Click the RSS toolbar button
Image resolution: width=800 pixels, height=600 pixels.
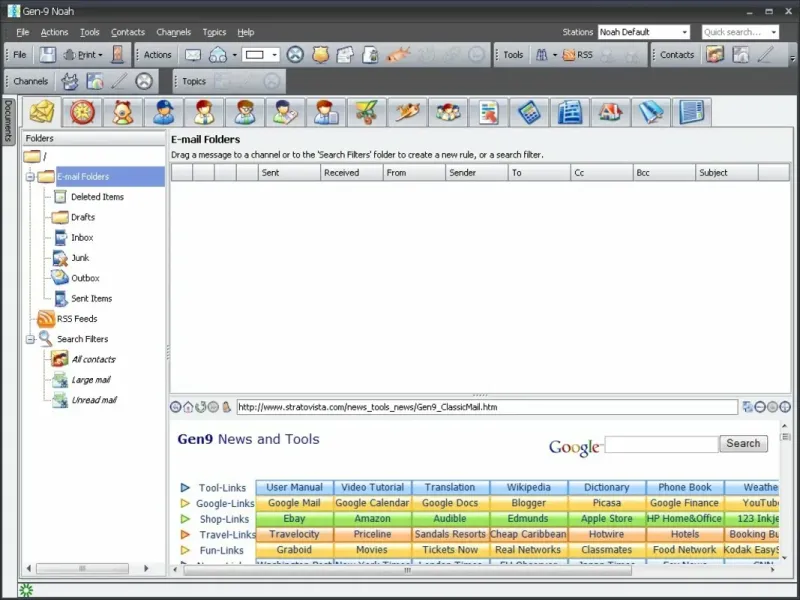click(578, 55)
